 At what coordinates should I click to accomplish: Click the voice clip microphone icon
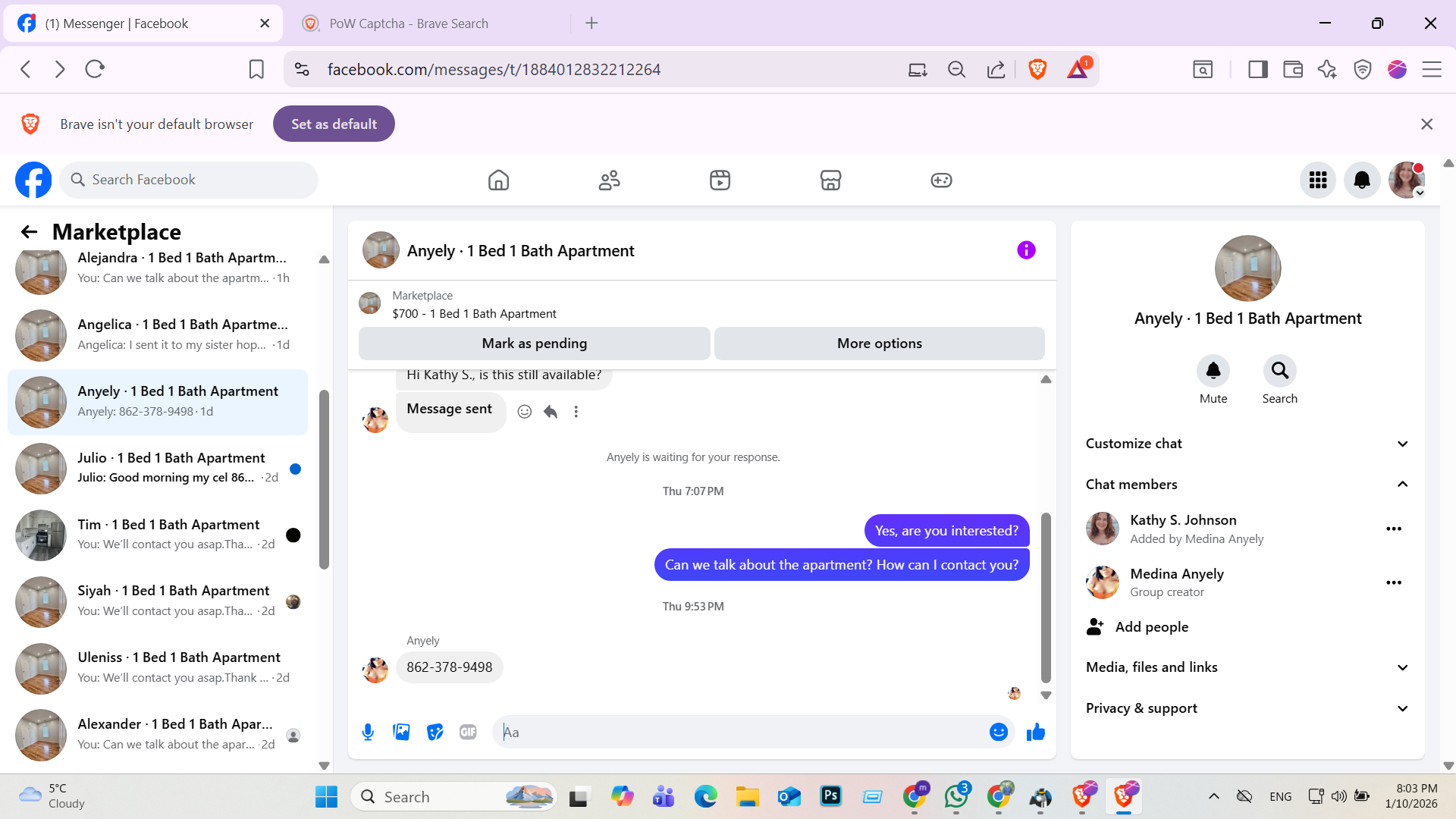point(368,732)
